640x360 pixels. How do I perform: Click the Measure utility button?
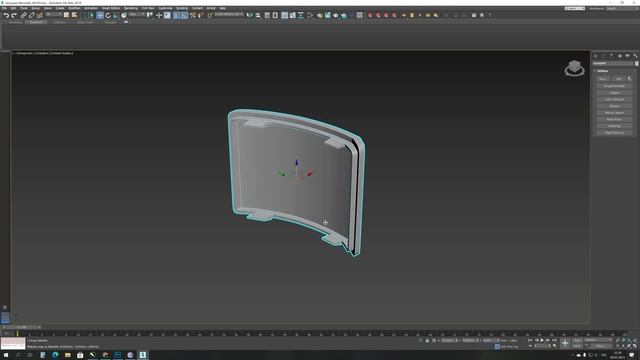click(614, 106)
